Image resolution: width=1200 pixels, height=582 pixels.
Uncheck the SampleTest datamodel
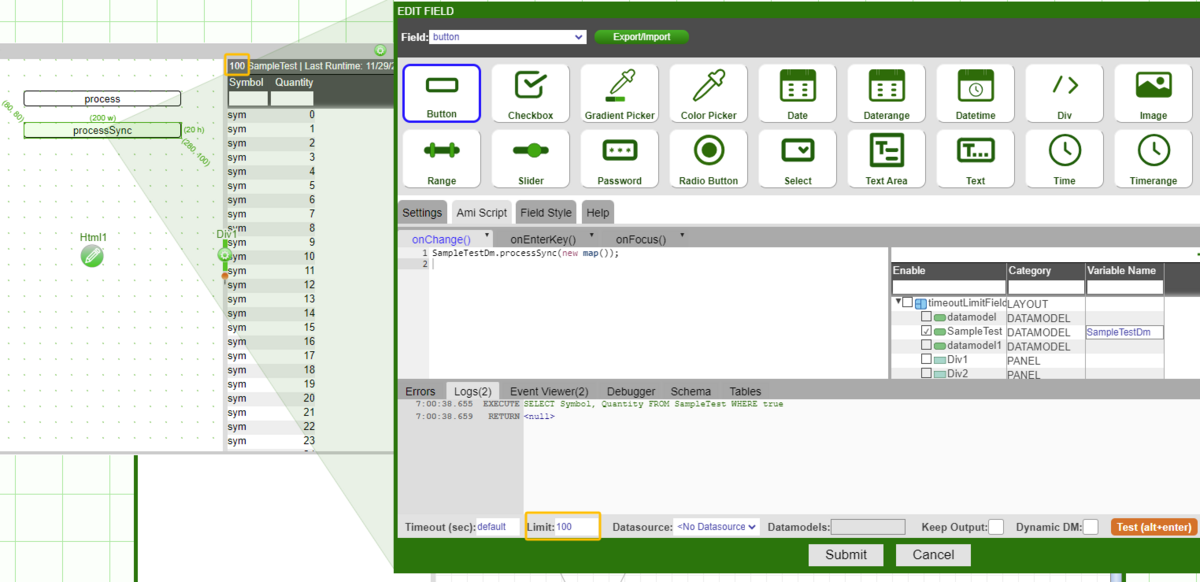click(x=928, y=332)
